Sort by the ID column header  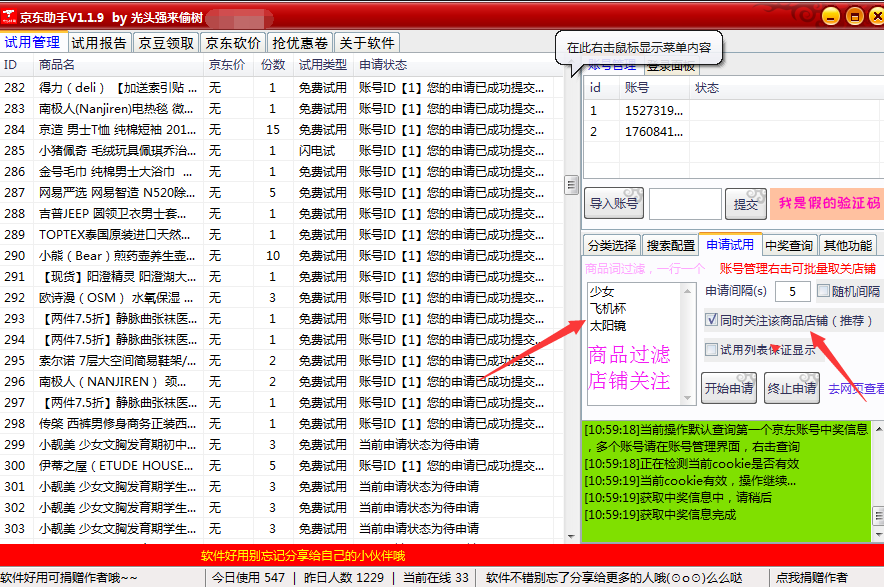tap(16, 65)
